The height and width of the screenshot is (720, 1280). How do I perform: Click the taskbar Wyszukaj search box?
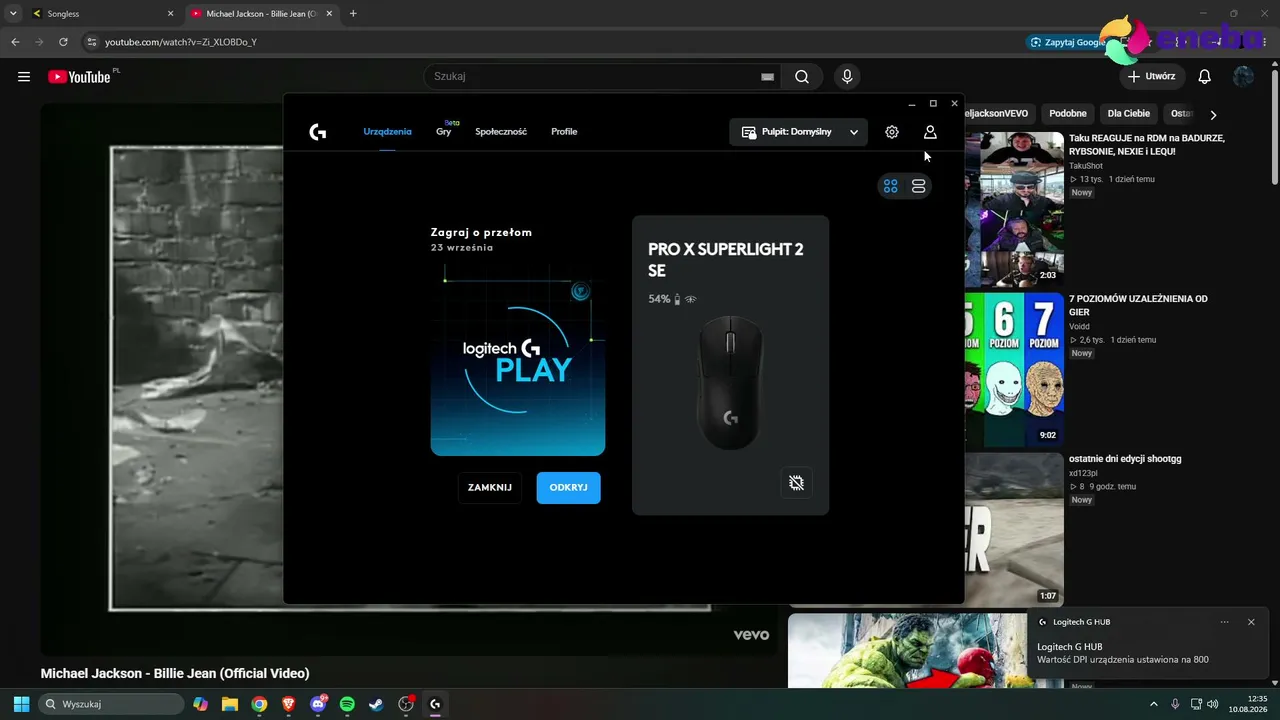pos(112,704)
